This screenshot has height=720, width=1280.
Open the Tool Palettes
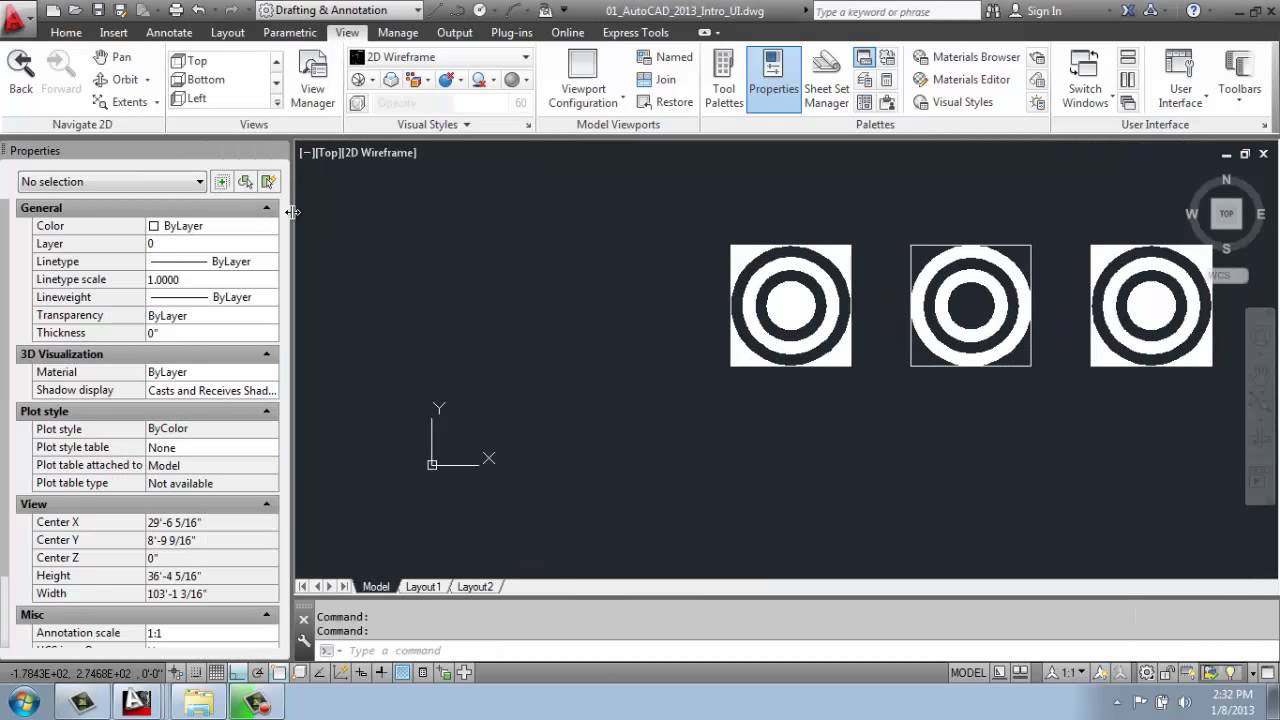724,80
